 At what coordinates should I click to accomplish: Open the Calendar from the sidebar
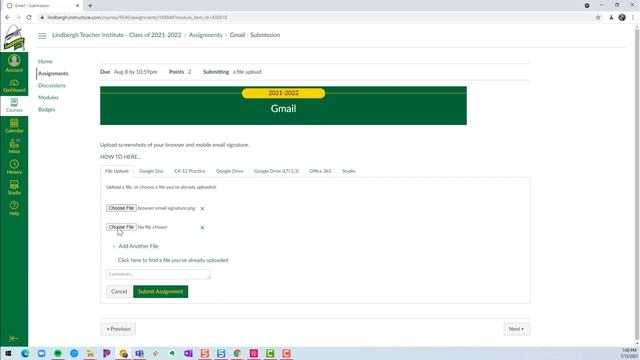tap(14, 126)
